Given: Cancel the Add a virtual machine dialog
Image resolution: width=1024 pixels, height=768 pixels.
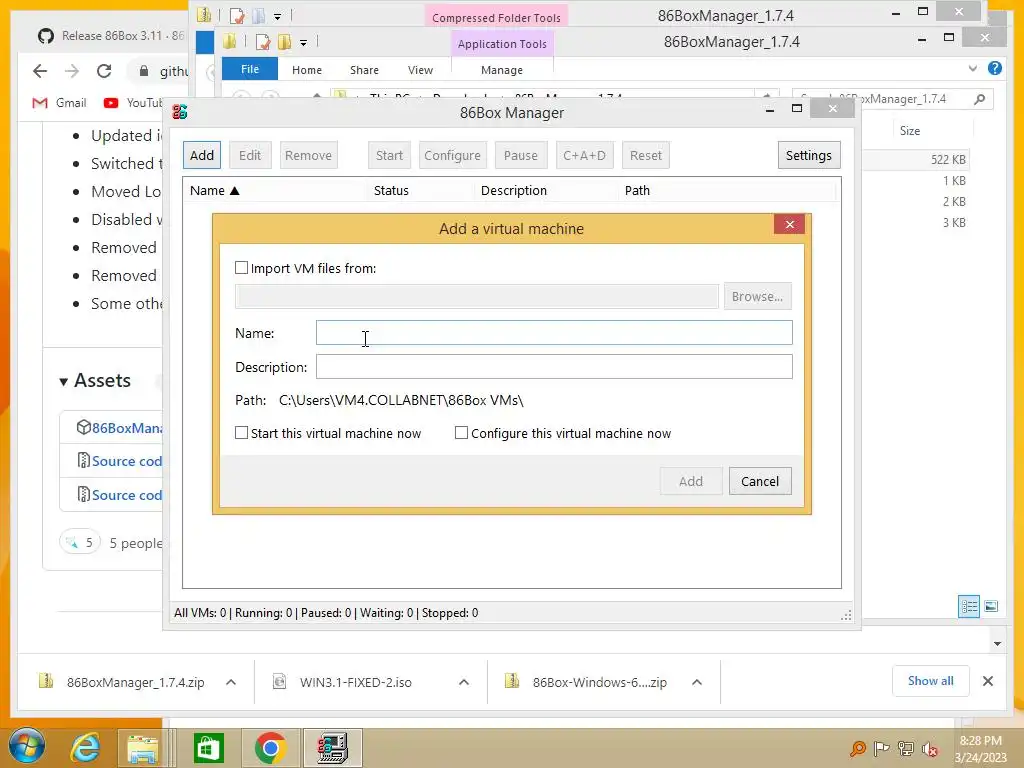Looking at the screenshot, I should tap(760, 481).
